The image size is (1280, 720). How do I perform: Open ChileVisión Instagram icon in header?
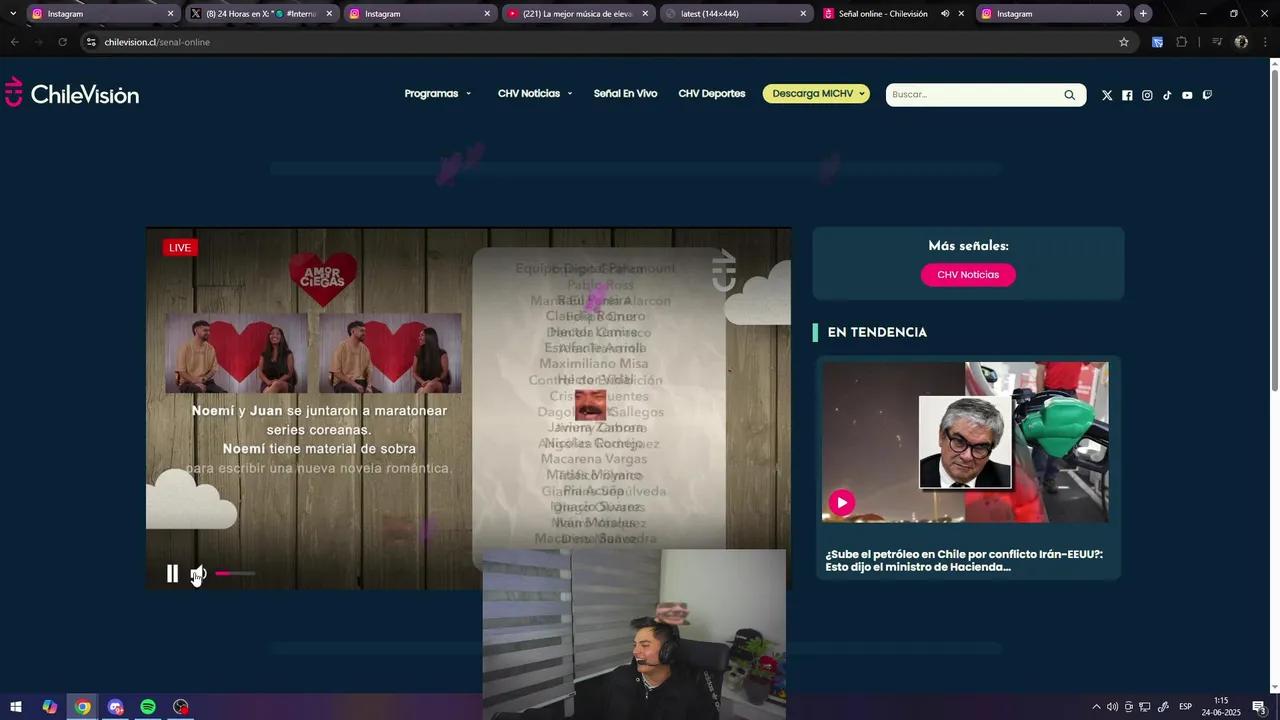click(x=1147, y=95)
